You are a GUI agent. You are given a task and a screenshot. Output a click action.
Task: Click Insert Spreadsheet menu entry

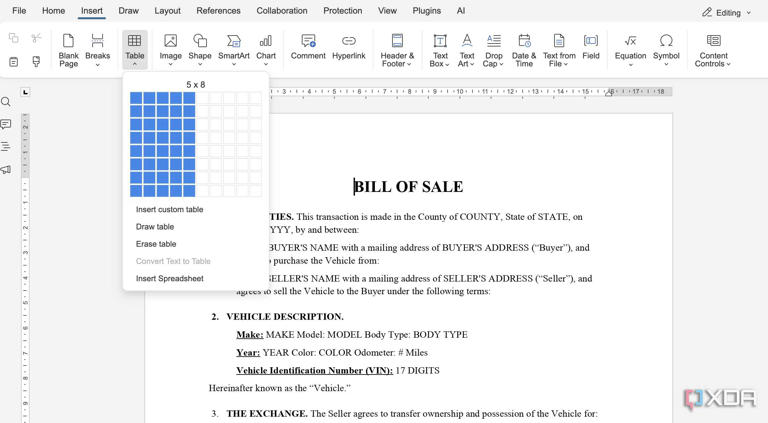(x=169, y=279)
